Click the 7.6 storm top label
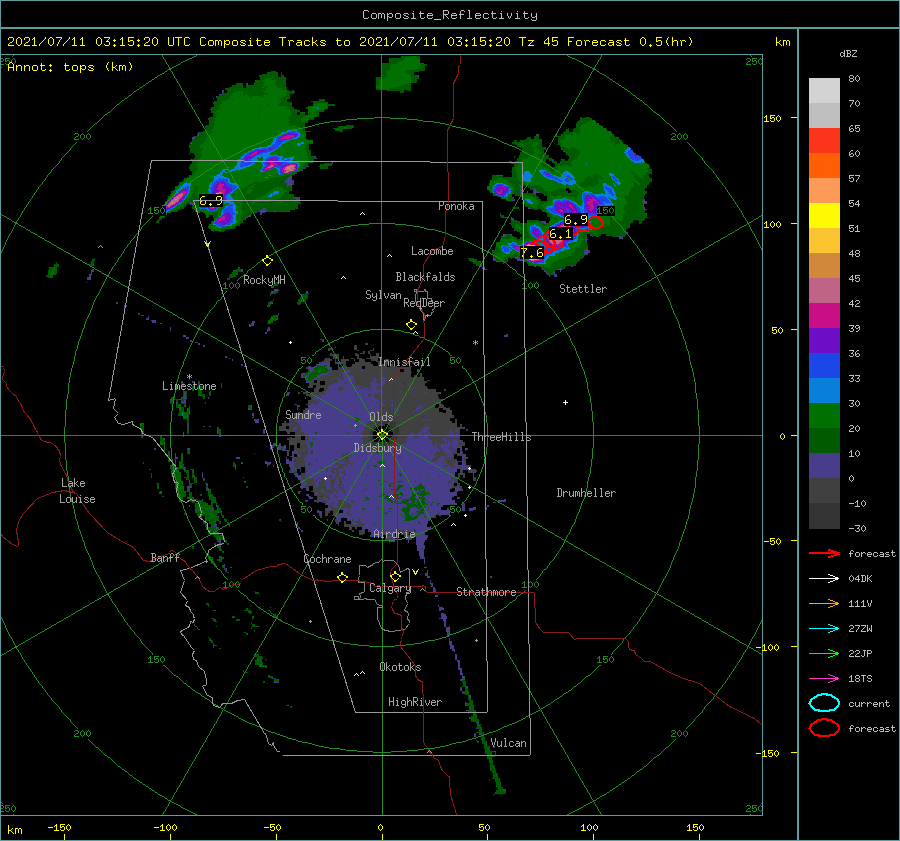The width and height of the screenshot is (900, 841). point(532,253)
